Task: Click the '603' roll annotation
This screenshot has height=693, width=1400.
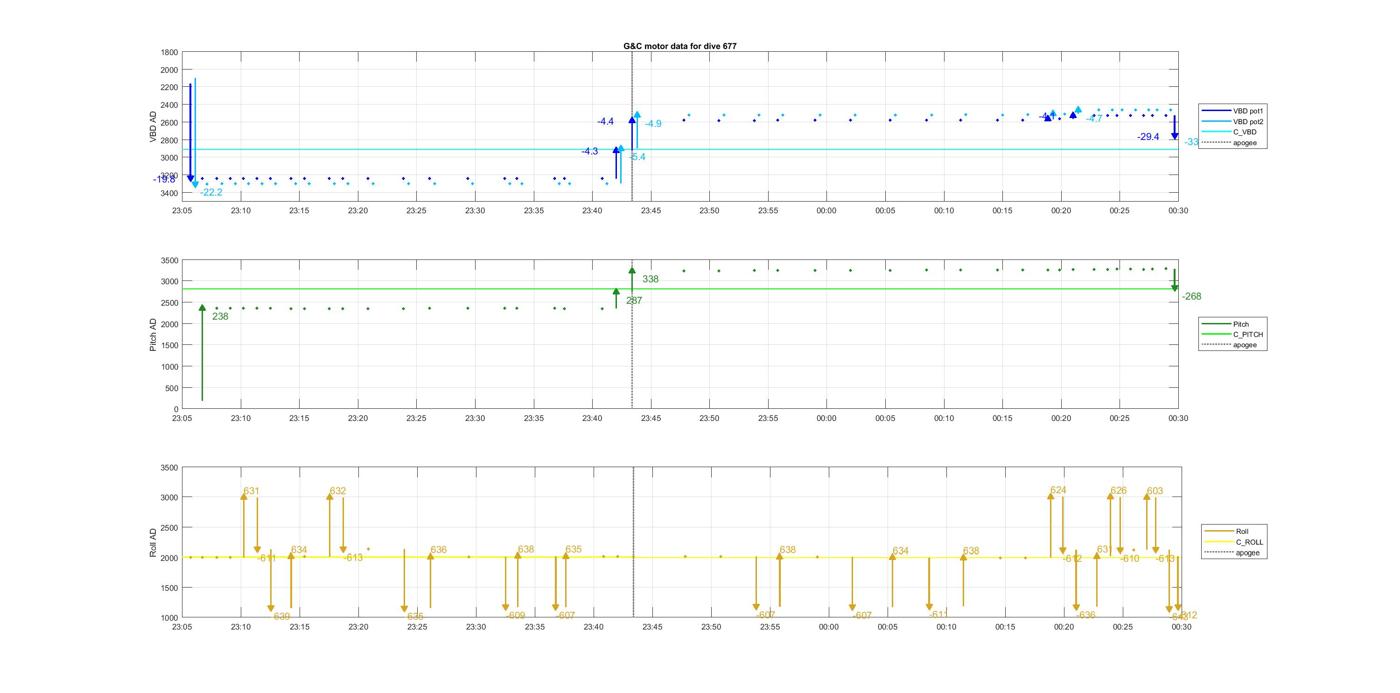Action: [1155, 491]
